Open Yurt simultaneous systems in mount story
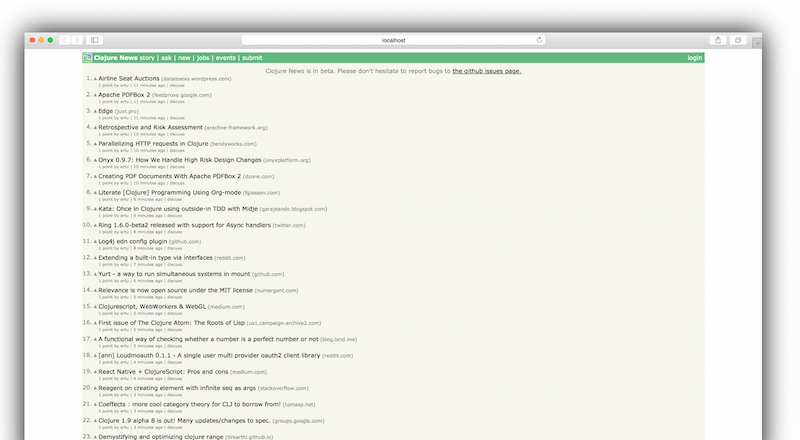The image size is (800, 440). [174, 274]
